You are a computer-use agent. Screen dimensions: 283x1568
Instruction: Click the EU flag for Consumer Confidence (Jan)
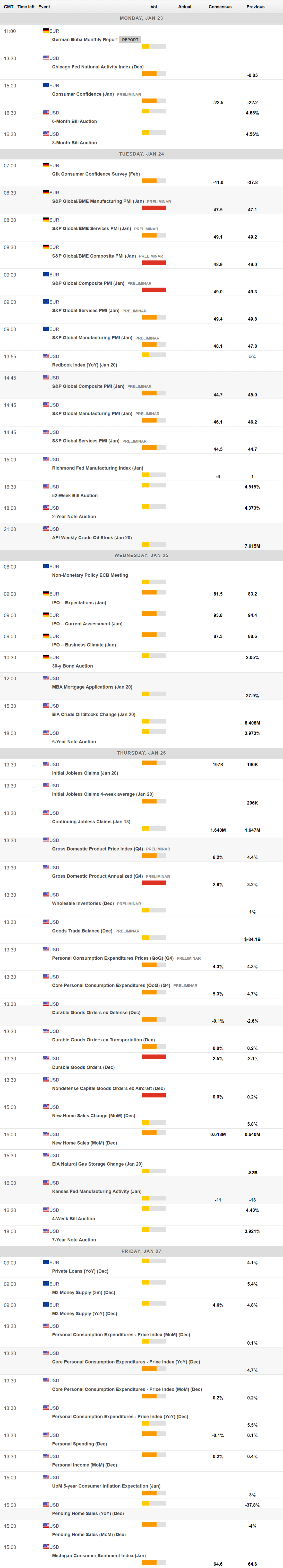point(46,85)
